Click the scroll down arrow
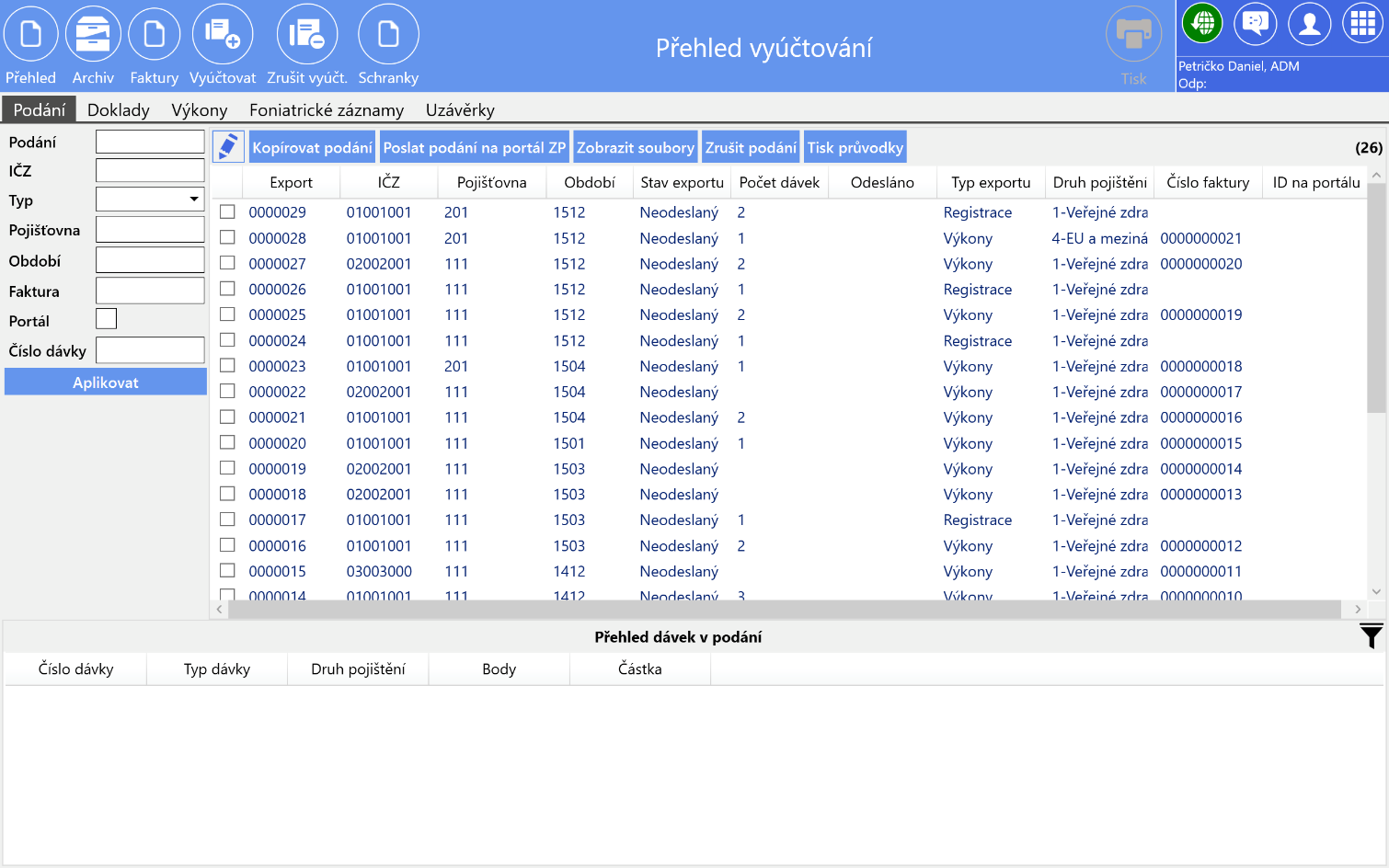1389x868 pixels. 1376,591
